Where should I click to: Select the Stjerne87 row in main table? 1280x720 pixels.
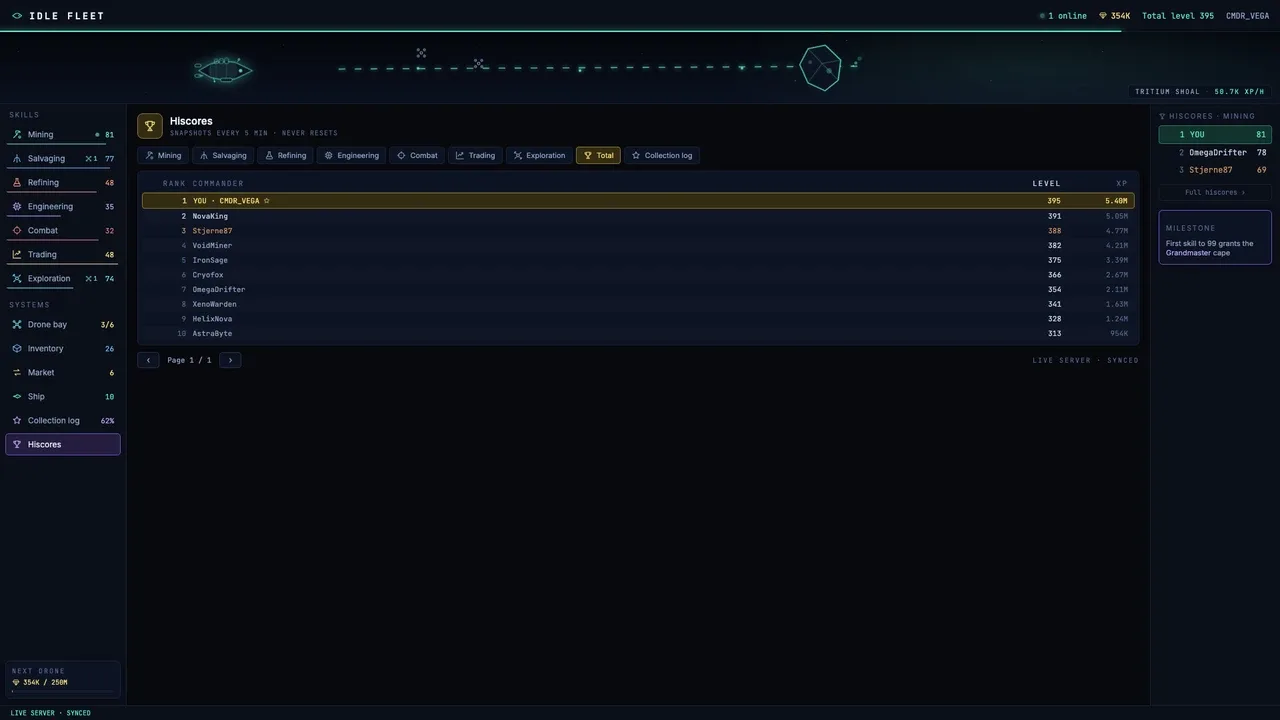click(638, 231)
